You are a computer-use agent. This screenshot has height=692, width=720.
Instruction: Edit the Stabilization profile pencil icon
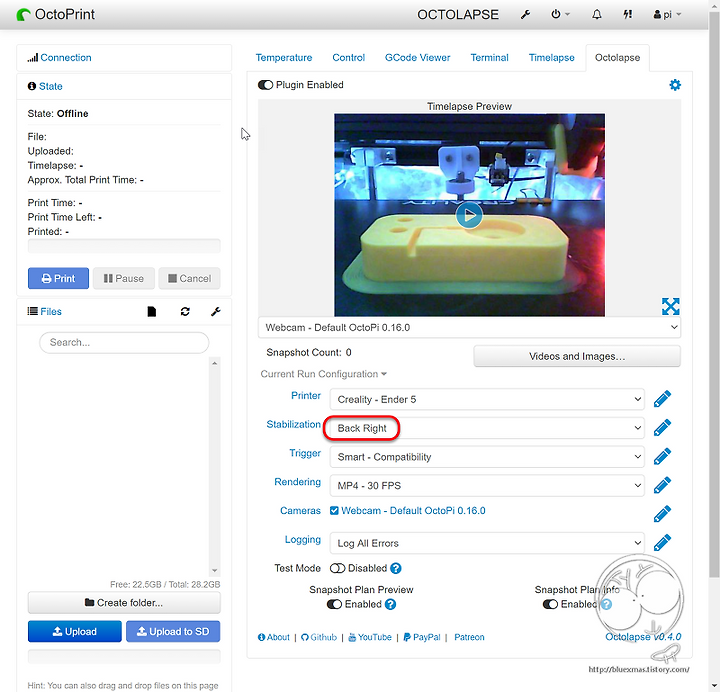(662, 428)
